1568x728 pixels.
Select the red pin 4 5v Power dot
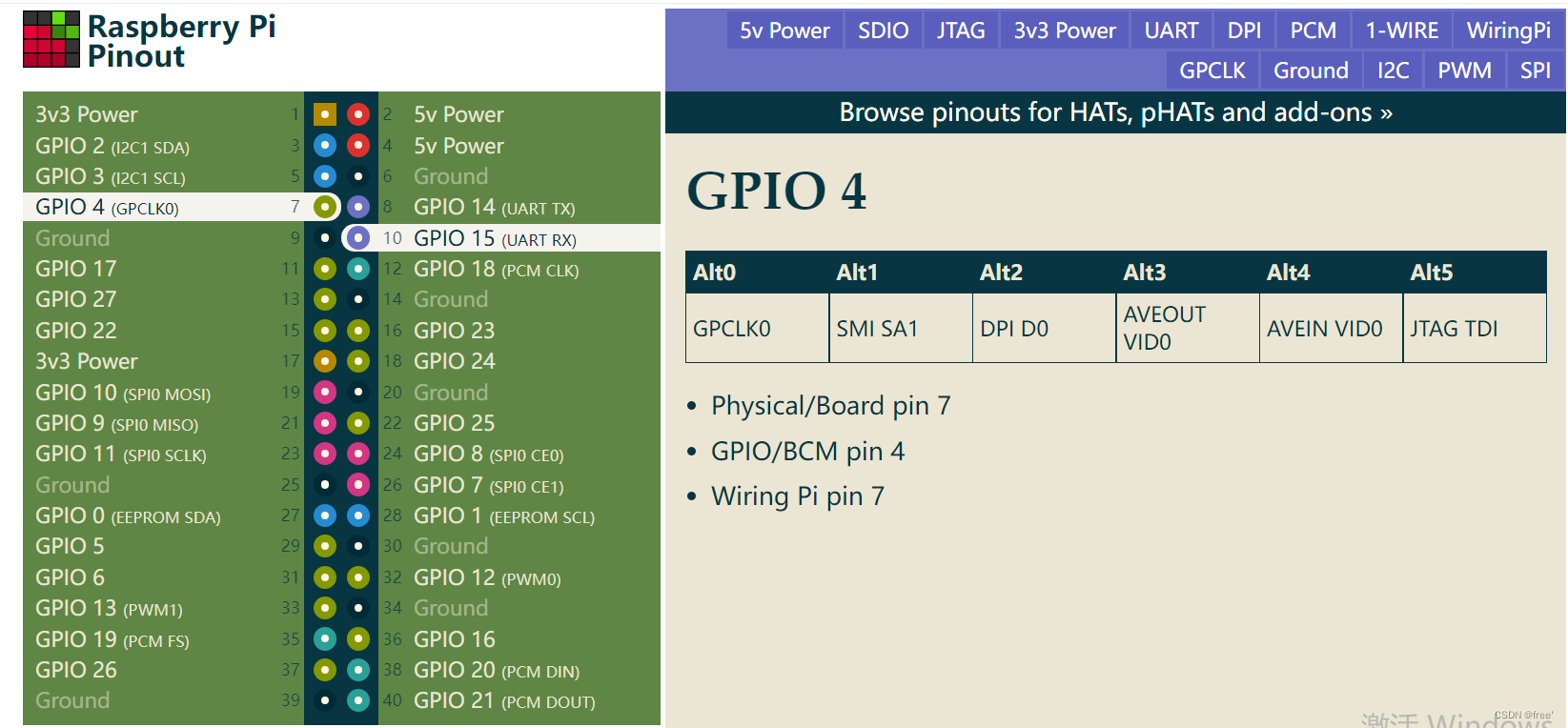(358, 146)
